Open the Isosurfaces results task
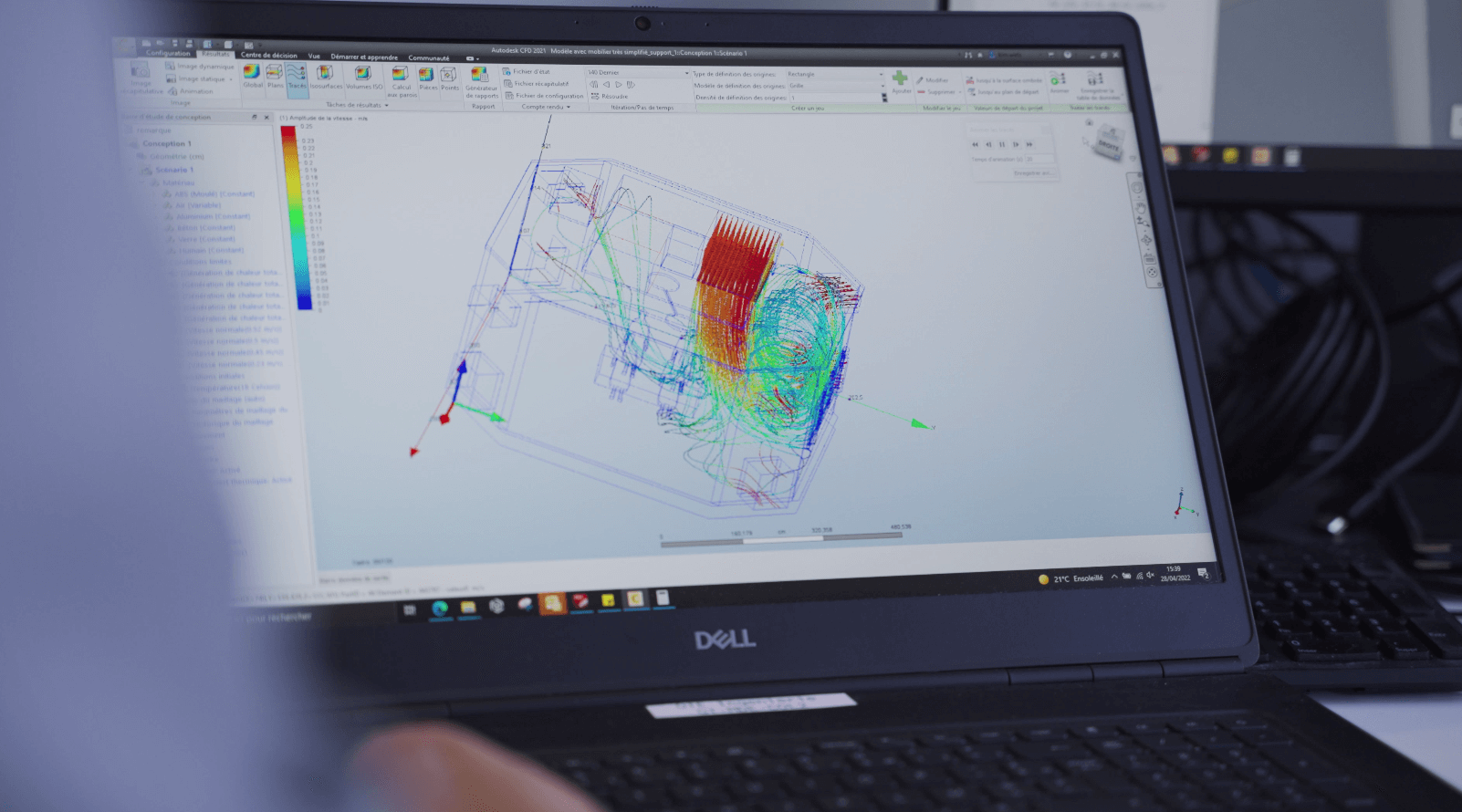Viewport: 1462px width, 812px height. click(x=326, y=78)
